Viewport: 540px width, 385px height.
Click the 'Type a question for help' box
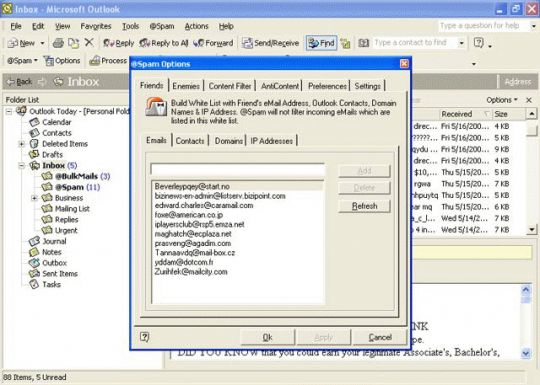[x=484, y=26]
